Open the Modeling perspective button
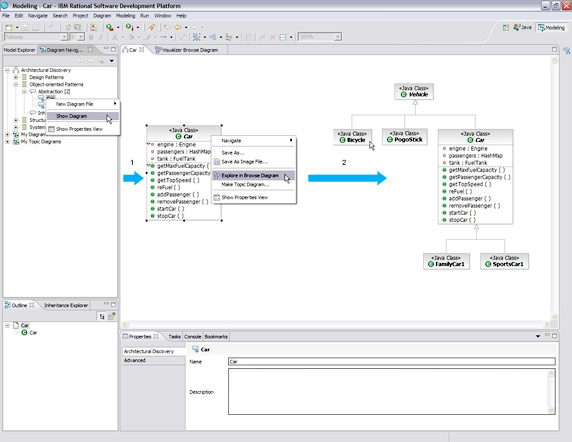 [x=551, y=27]
